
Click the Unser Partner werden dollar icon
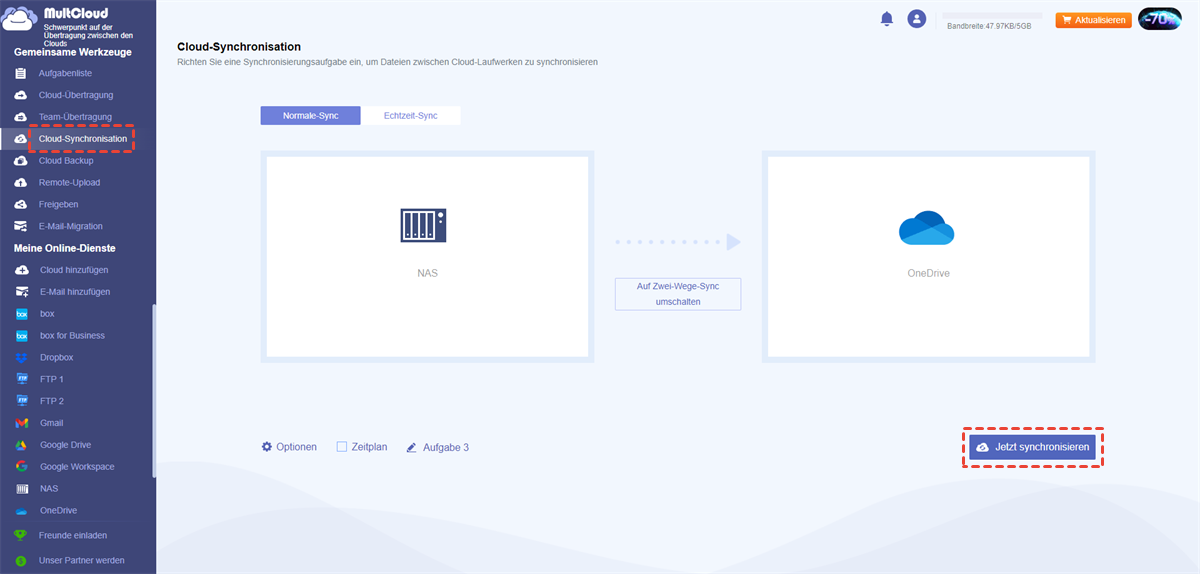20,561
